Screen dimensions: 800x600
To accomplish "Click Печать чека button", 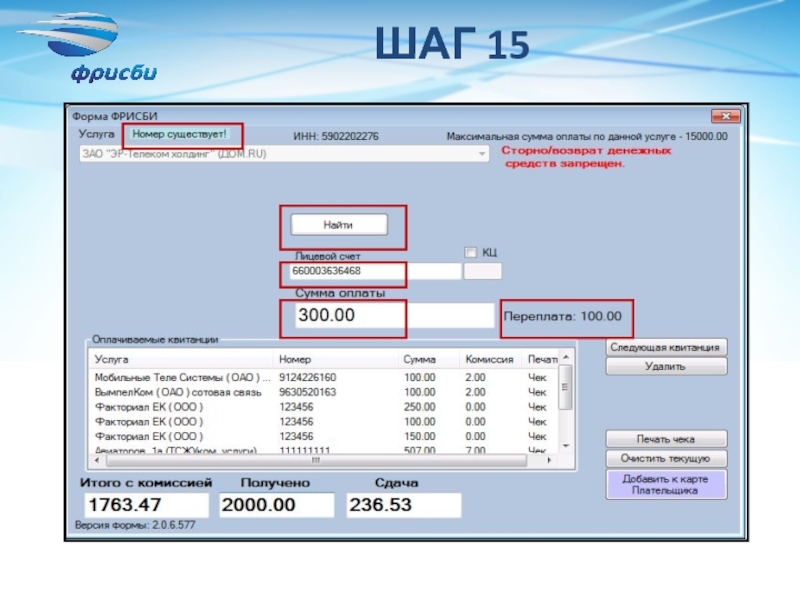I will tap(666, 439).
